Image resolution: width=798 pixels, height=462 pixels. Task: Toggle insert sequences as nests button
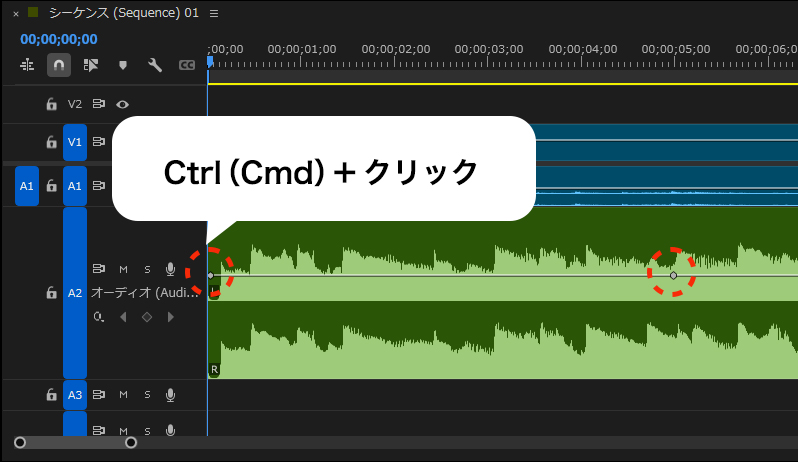click(27, 65)
